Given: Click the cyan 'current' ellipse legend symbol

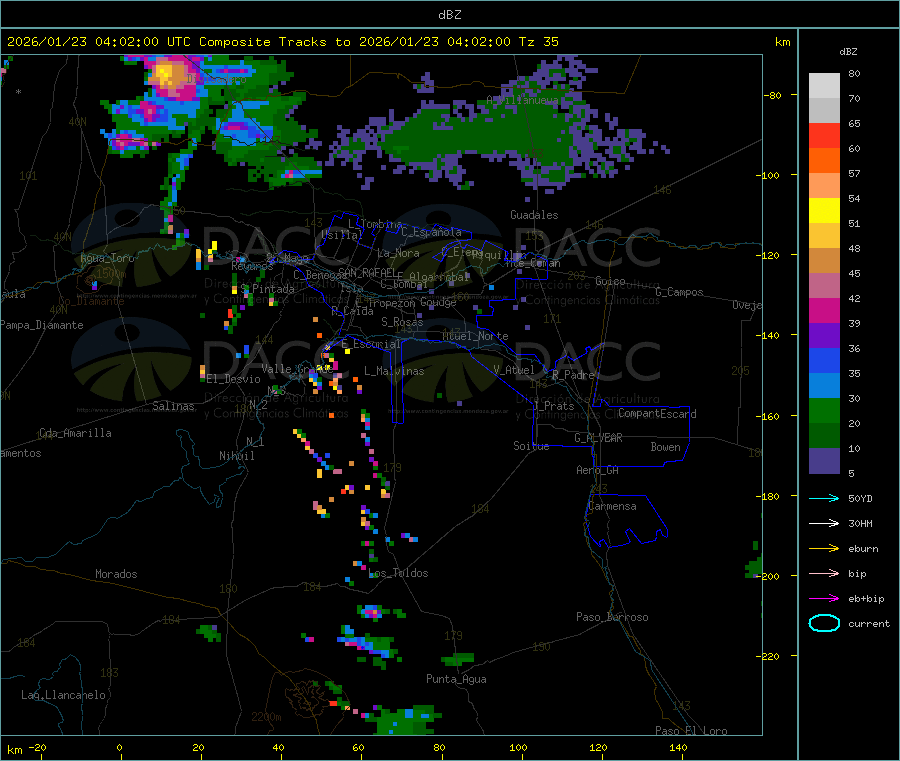Looking at the screenshot, I should [x=824, y=623].
